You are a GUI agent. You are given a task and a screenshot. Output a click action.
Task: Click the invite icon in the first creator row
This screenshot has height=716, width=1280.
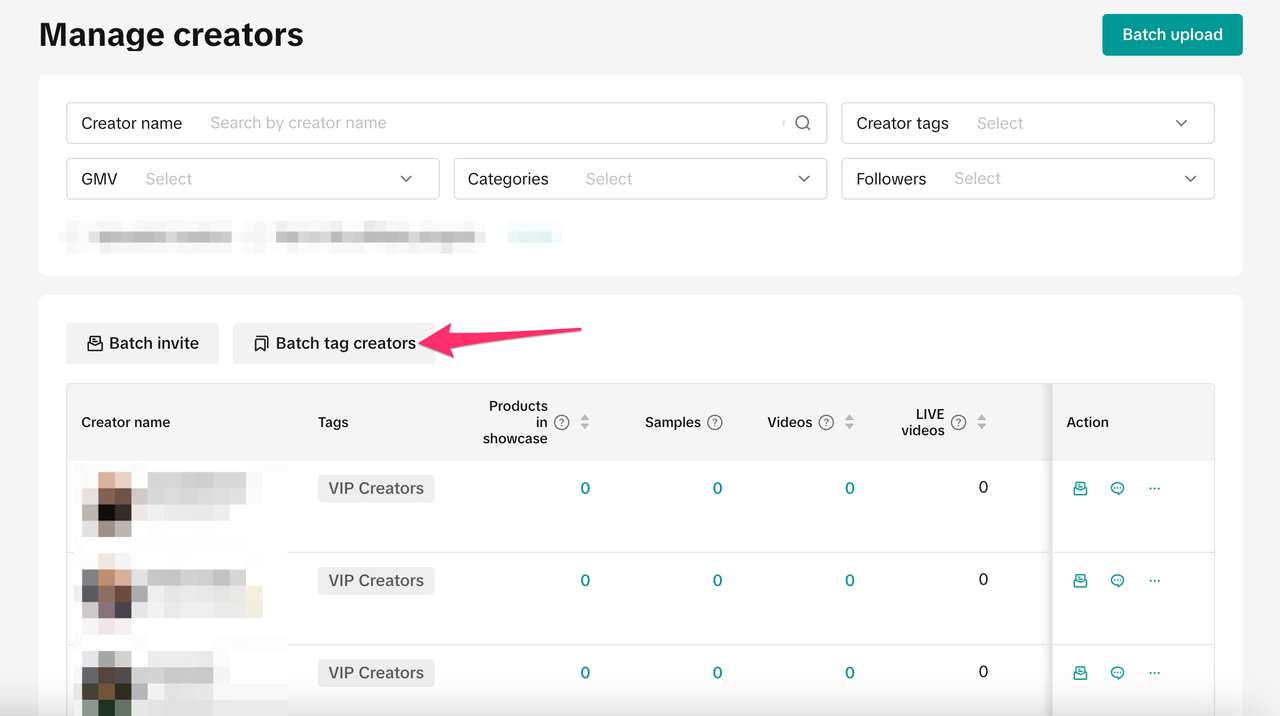pos(1080,489)
